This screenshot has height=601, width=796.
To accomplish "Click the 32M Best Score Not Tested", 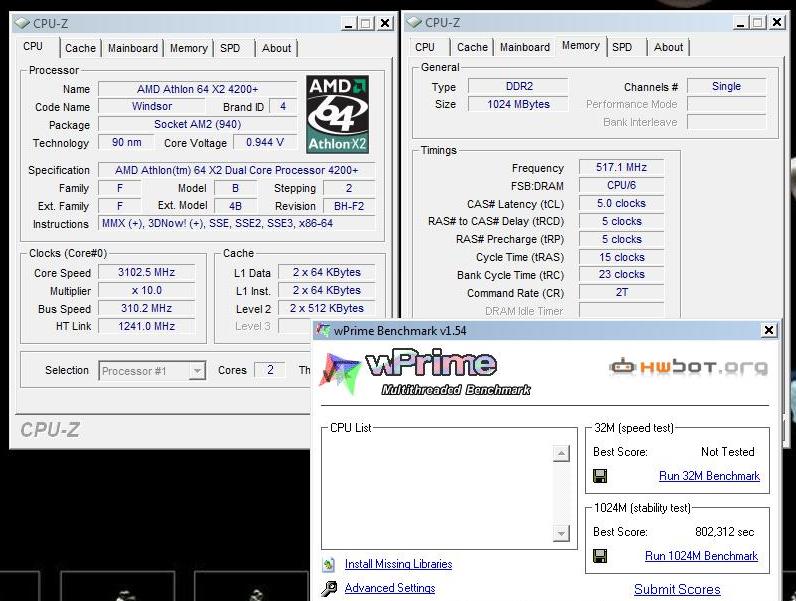I will pyautogui.click(x=727, y=451).
